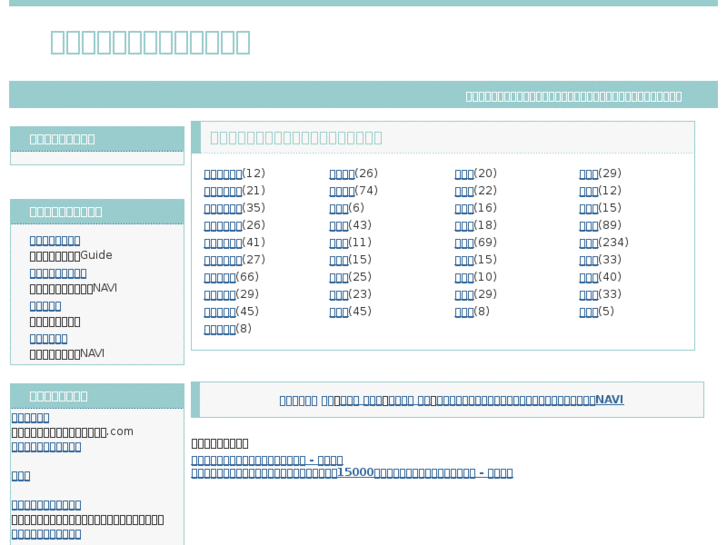Go to the category link showing (16)

pyautogui.click(x=464, y=208)
